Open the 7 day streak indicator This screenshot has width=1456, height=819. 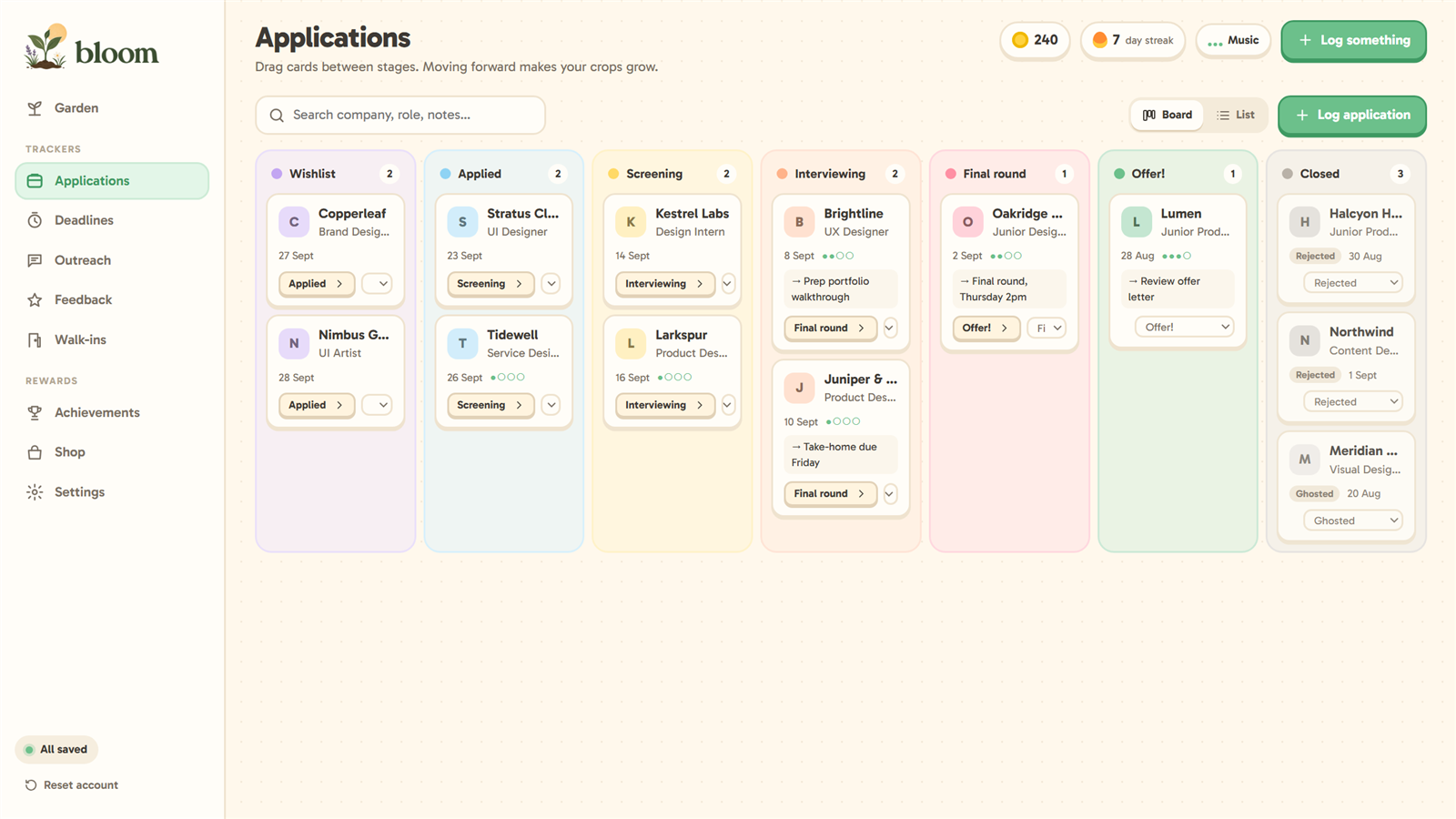(1133, 40)
